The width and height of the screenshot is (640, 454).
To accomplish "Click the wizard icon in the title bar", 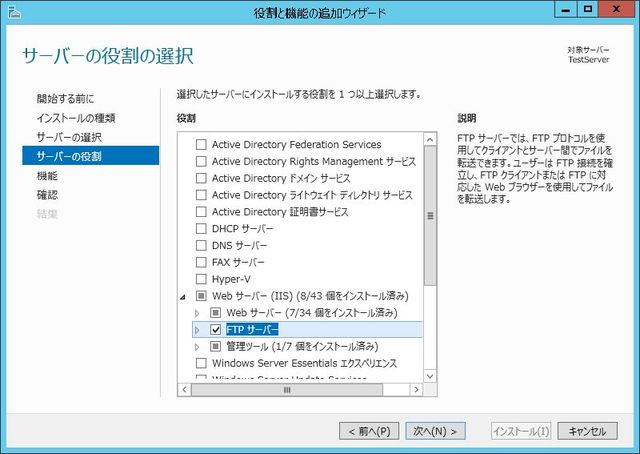I will click(x=14, y=12).
